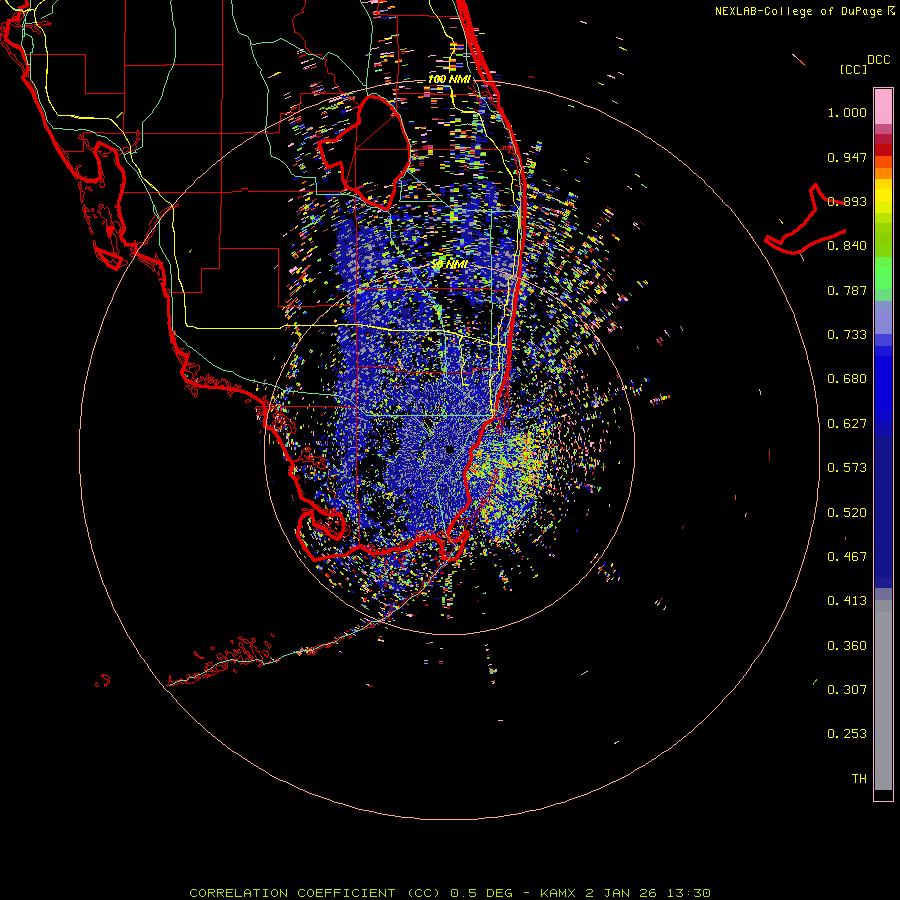This screenshot has height=900, width=900.
Task: Select the 0.520 scale value
Action: coord(847,513)
